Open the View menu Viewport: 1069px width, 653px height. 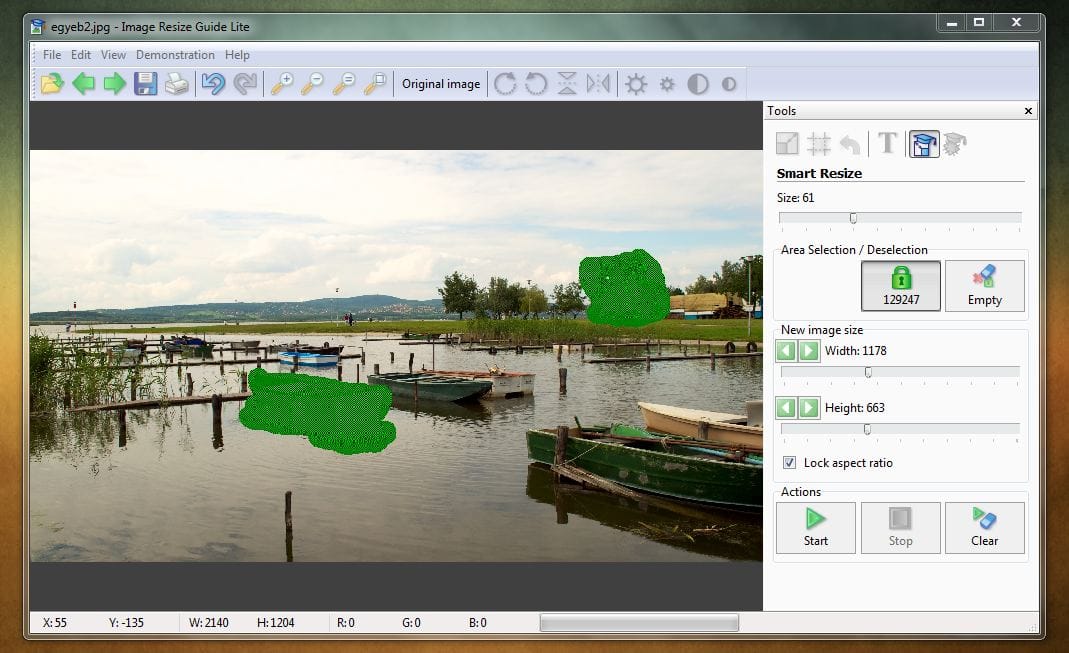(x=113, y=55)
